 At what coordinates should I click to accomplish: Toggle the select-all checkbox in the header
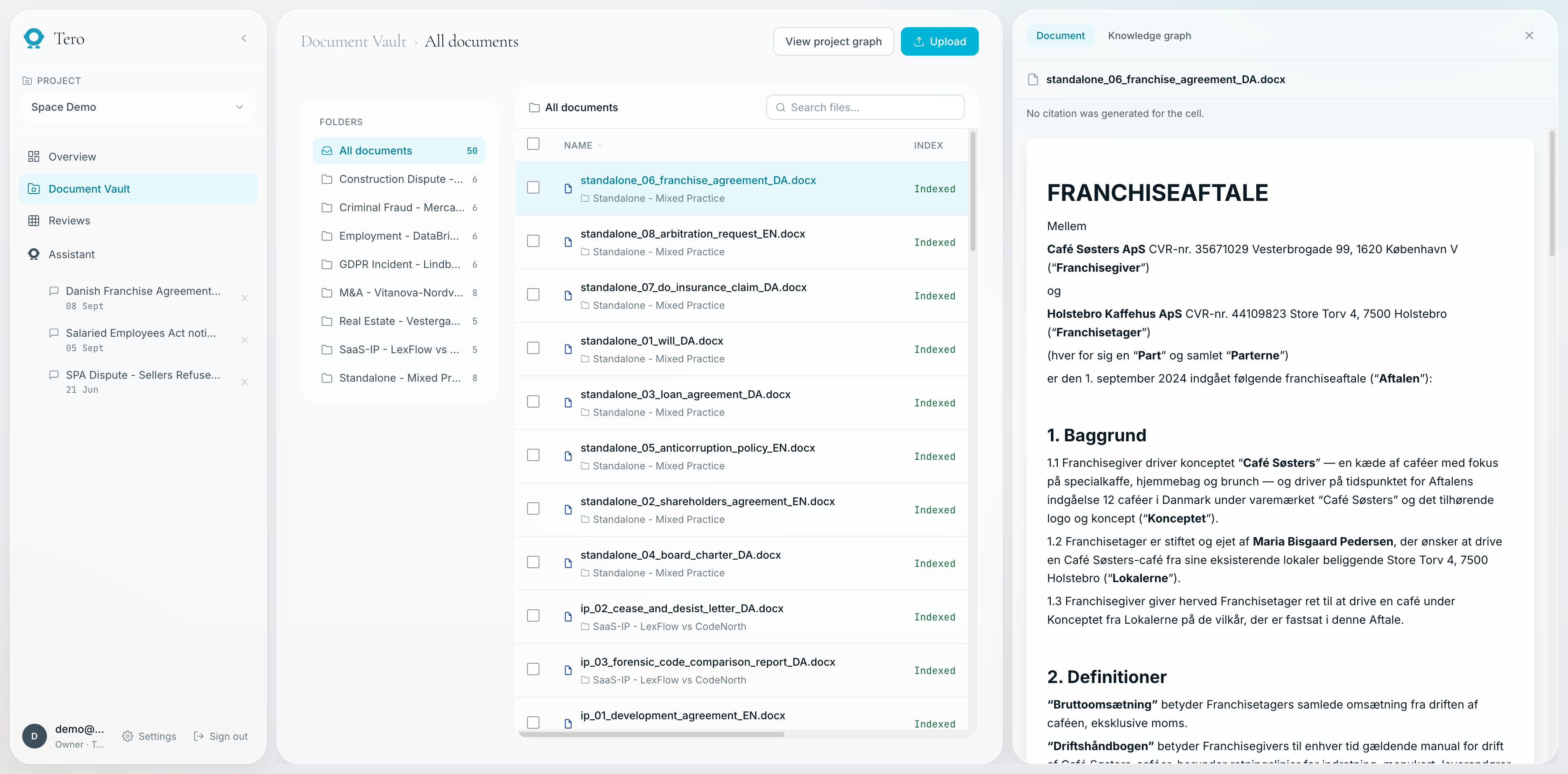(533, 144)
